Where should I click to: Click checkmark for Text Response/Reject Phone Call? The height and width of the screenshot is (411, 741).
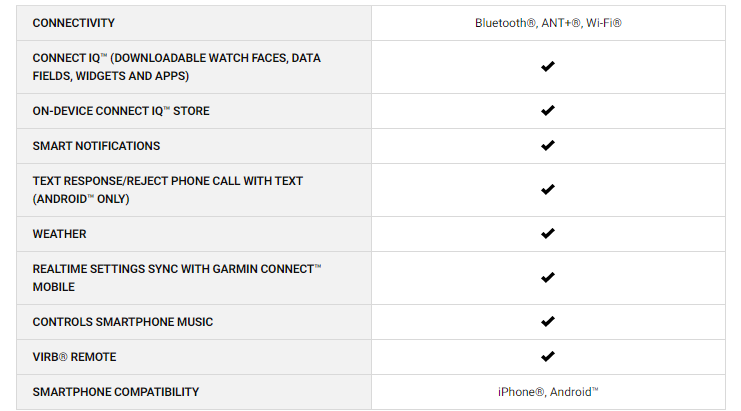[547, 190]
